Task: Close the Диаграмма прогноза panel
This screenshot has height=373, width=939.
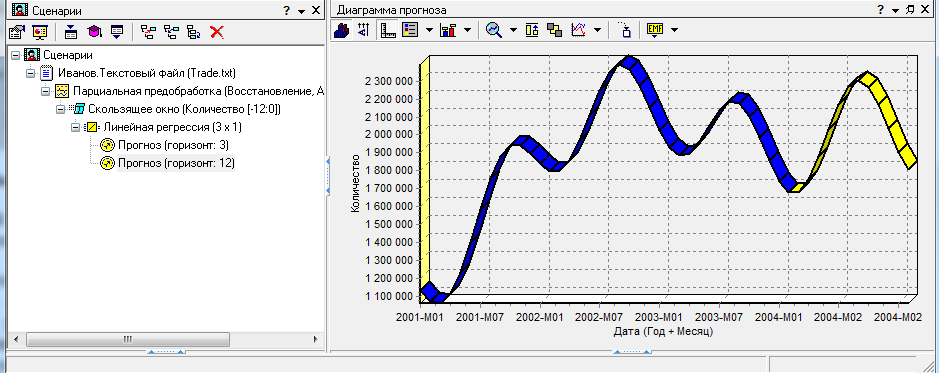Action: point(926,10)
